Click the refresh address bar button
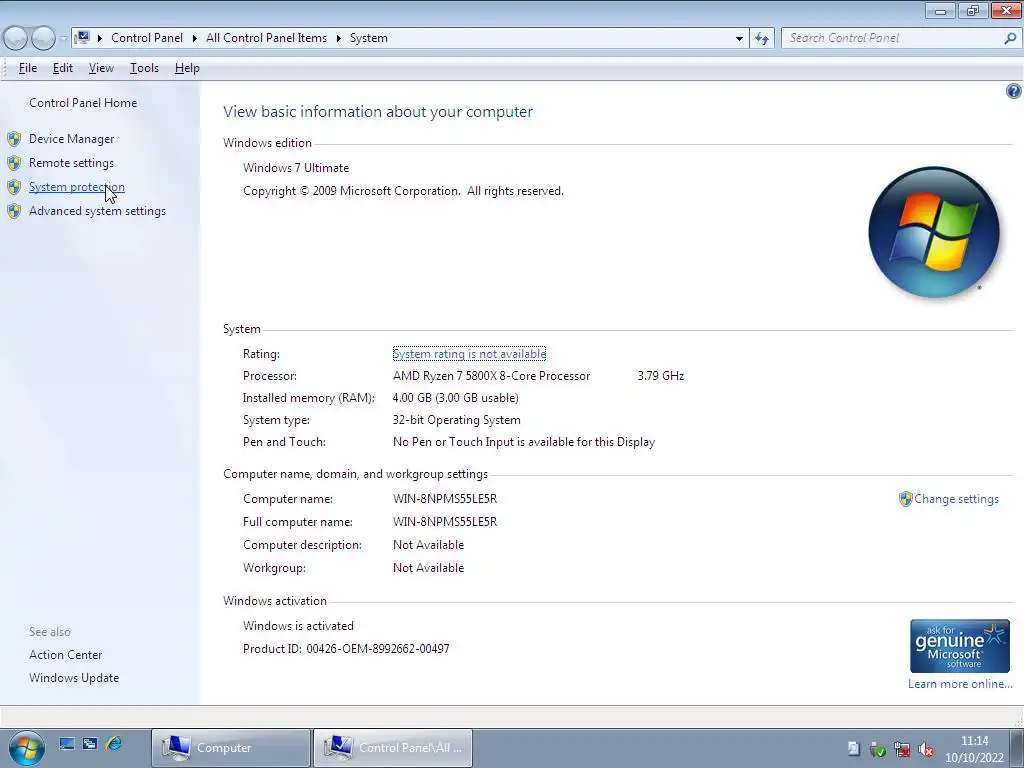The image size is (1024, 768). point(762,38)
